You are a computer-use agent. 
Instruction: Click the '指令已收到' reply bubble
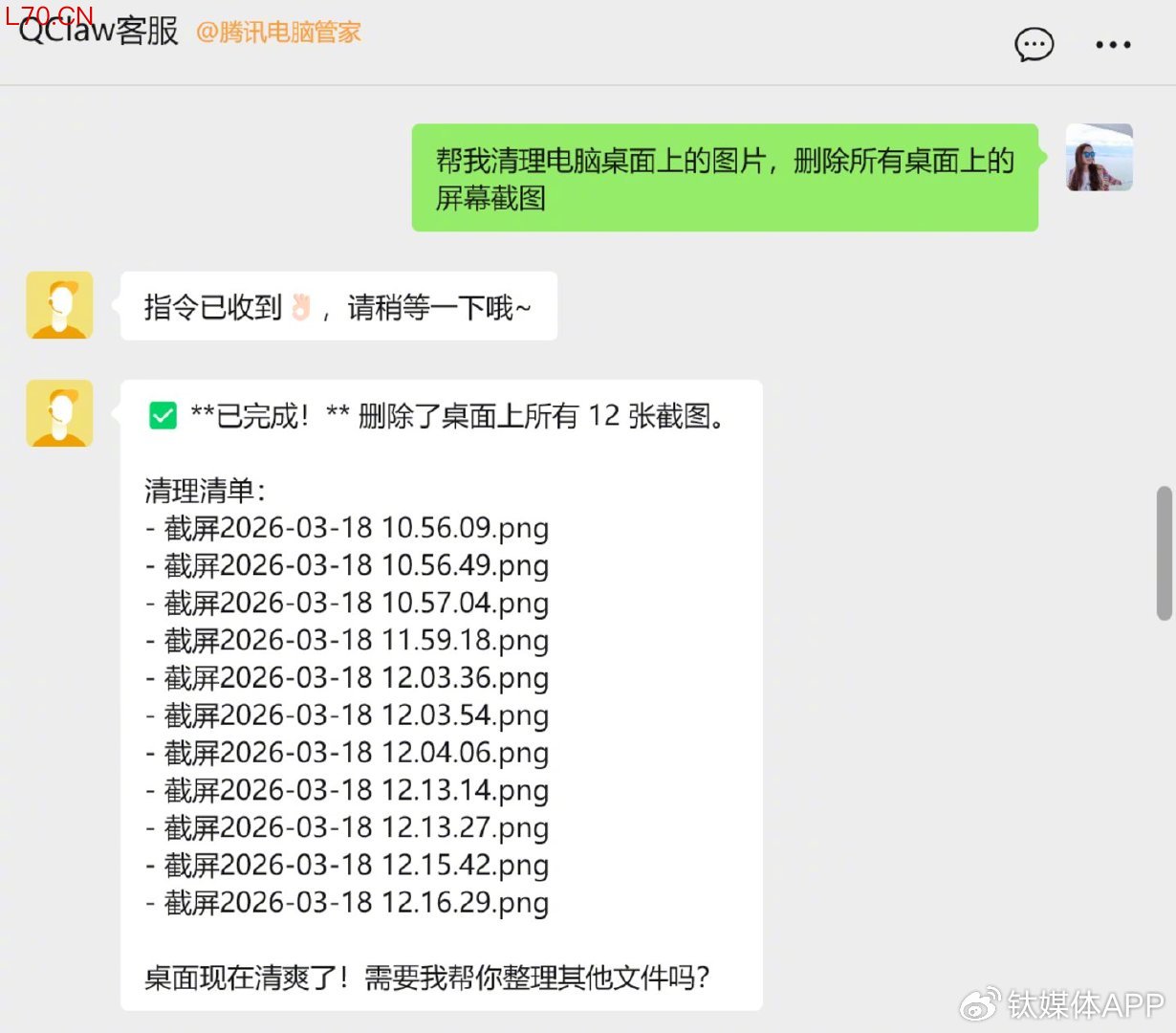(x=338, y=307)
